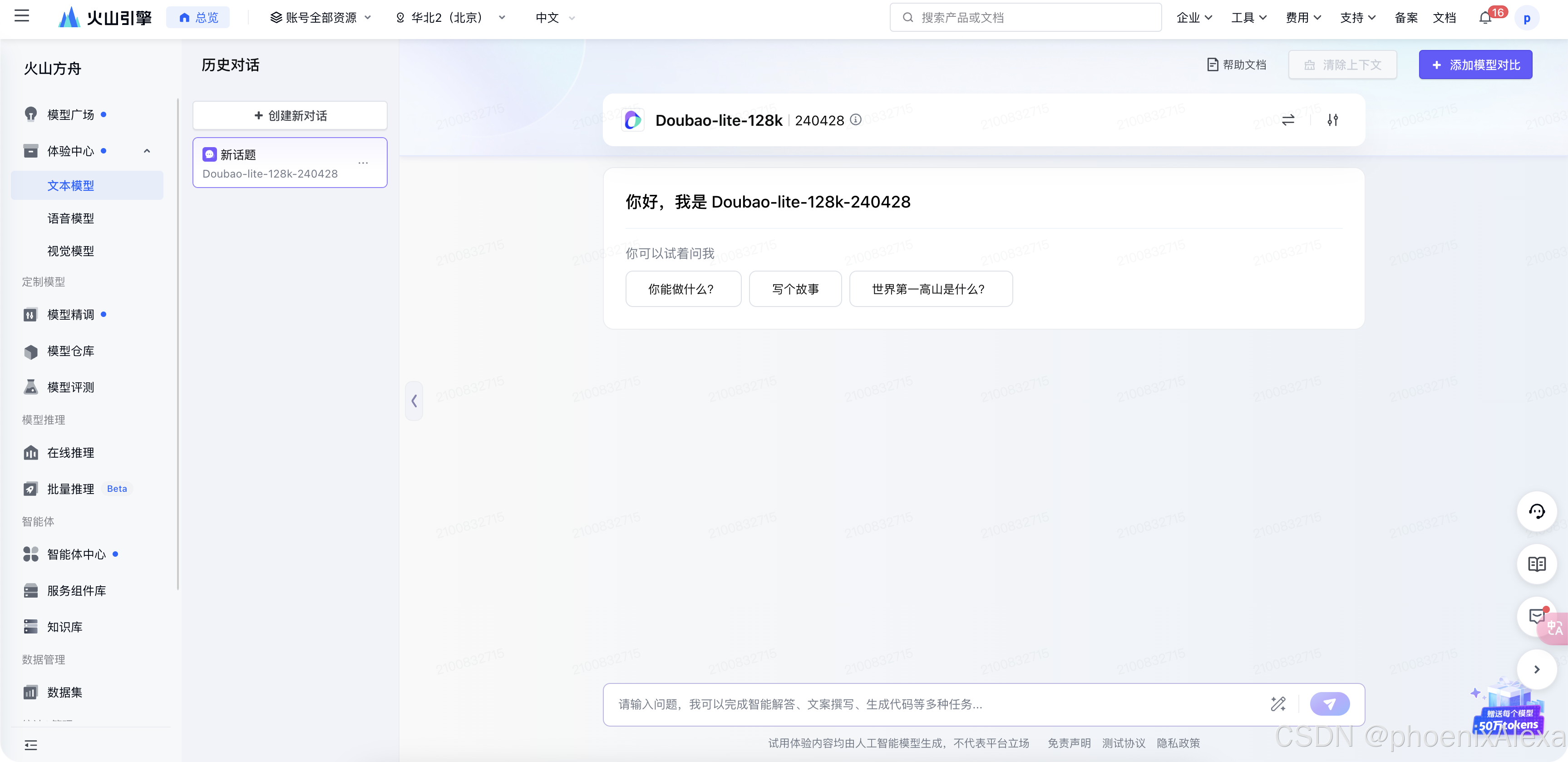The image size is (1568, 762).
Task: Expand the 账号全部资源 dropdown
Action: (320, 18)
